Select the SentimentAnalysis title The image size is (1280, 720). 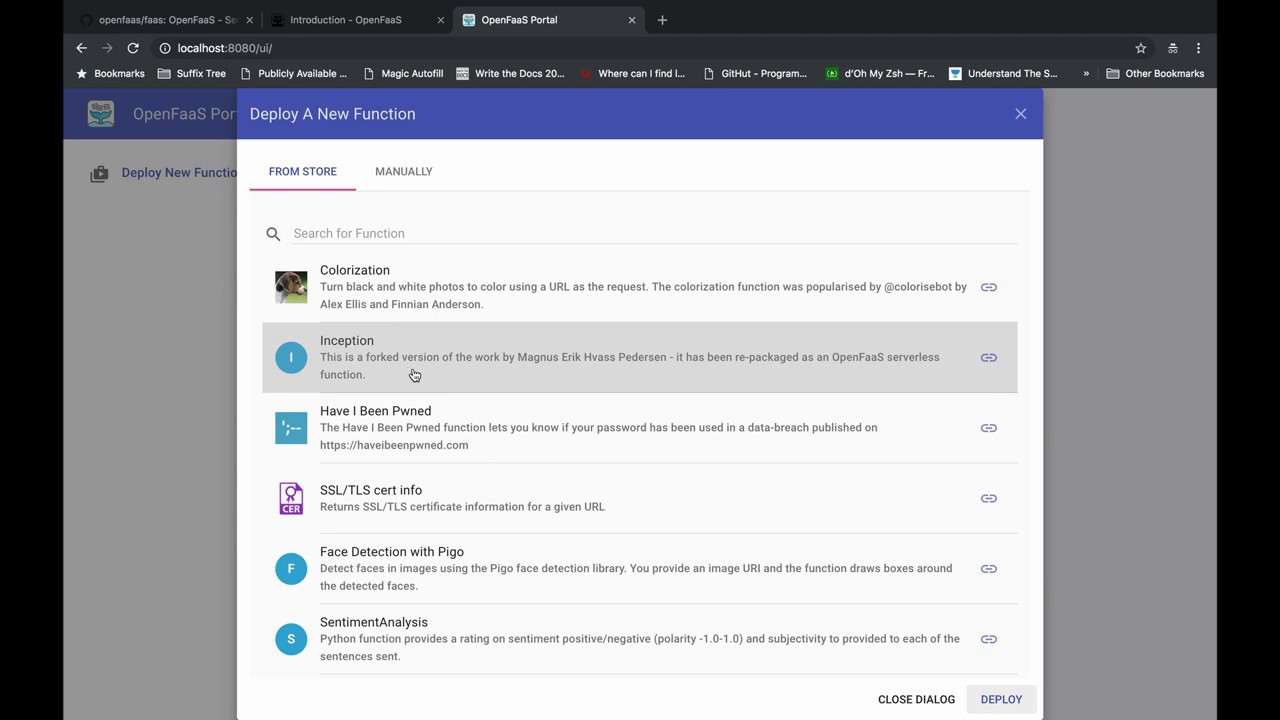click(374, 622)
